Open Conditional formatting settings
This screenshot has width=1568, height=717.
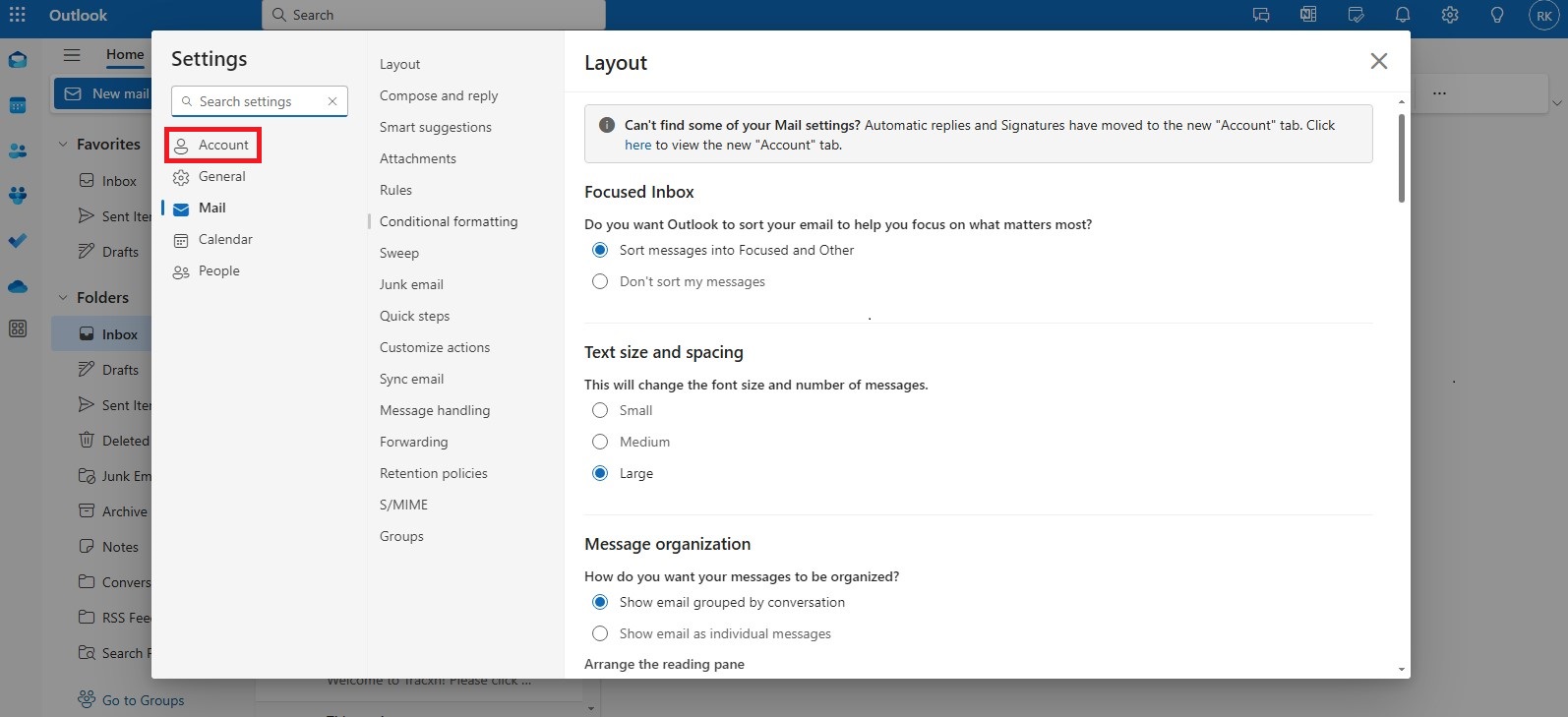point(449,221)
